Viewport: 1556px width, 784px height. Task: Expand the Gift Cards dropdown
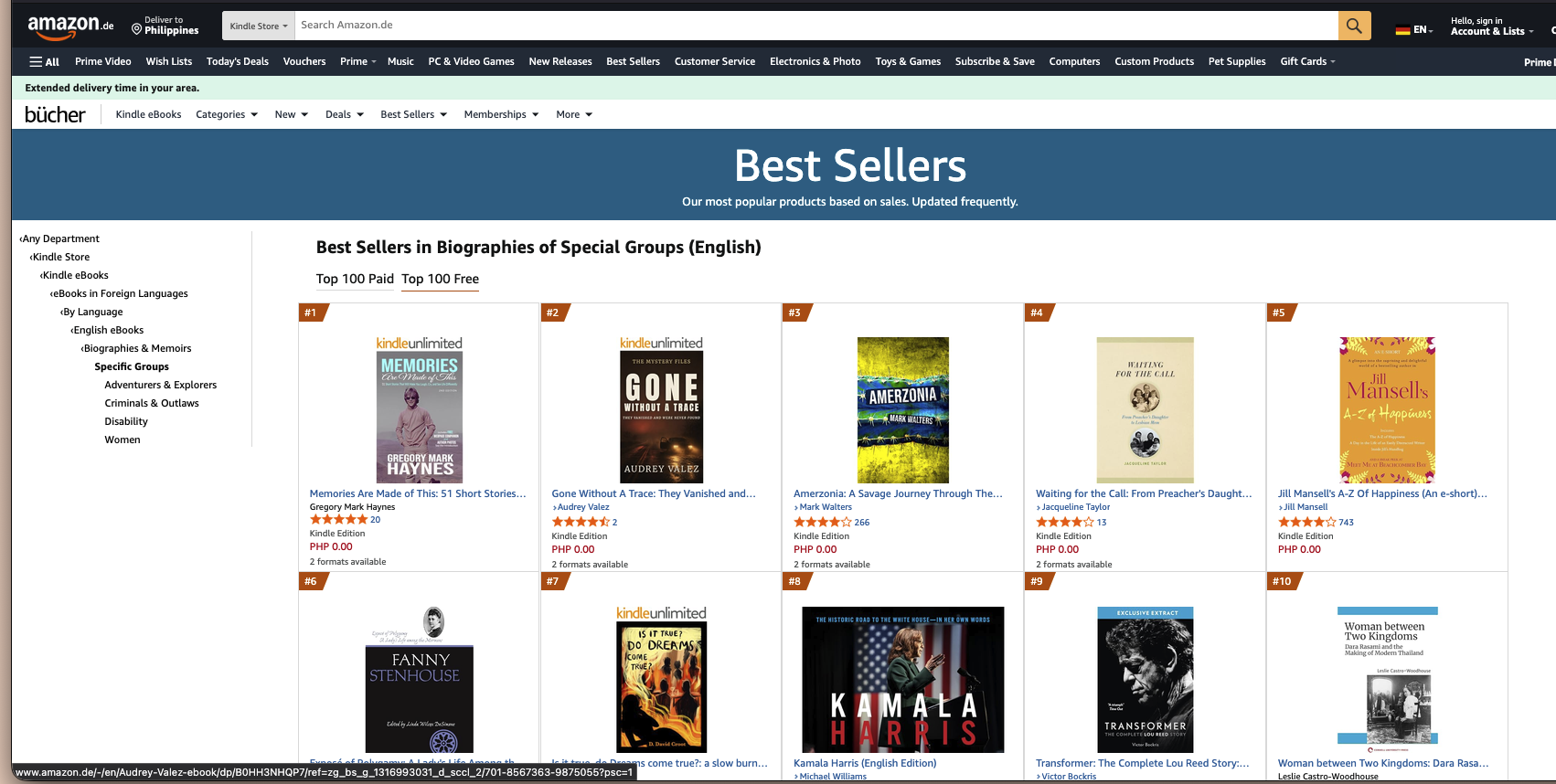point(1307,61)
